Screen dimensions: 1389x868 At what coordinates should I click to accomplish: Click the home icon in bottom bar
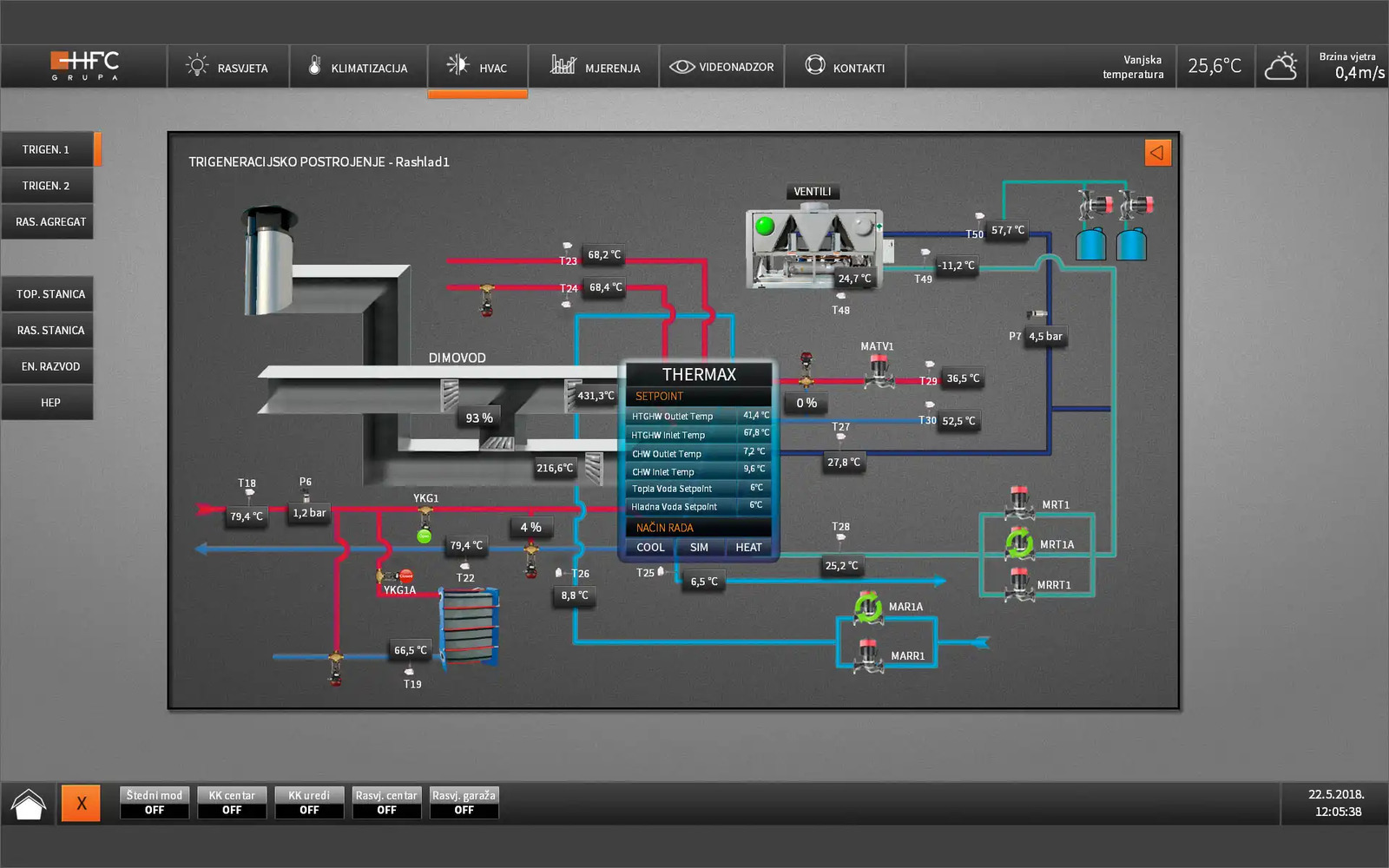[x=29, y=804]
